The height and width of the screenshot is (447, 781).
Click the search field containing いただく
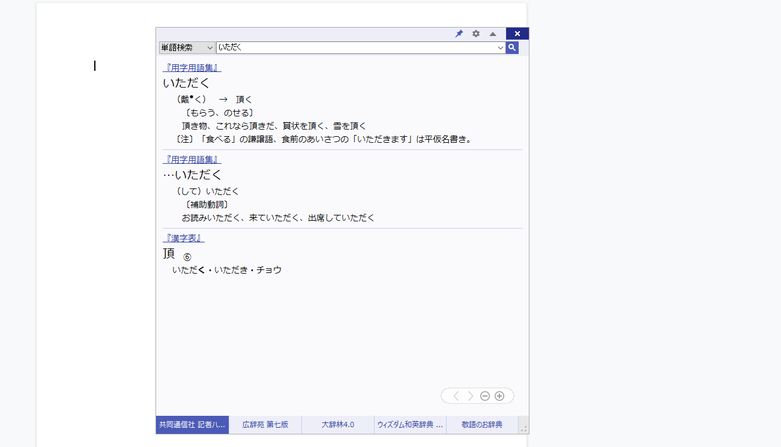(355, 47)
